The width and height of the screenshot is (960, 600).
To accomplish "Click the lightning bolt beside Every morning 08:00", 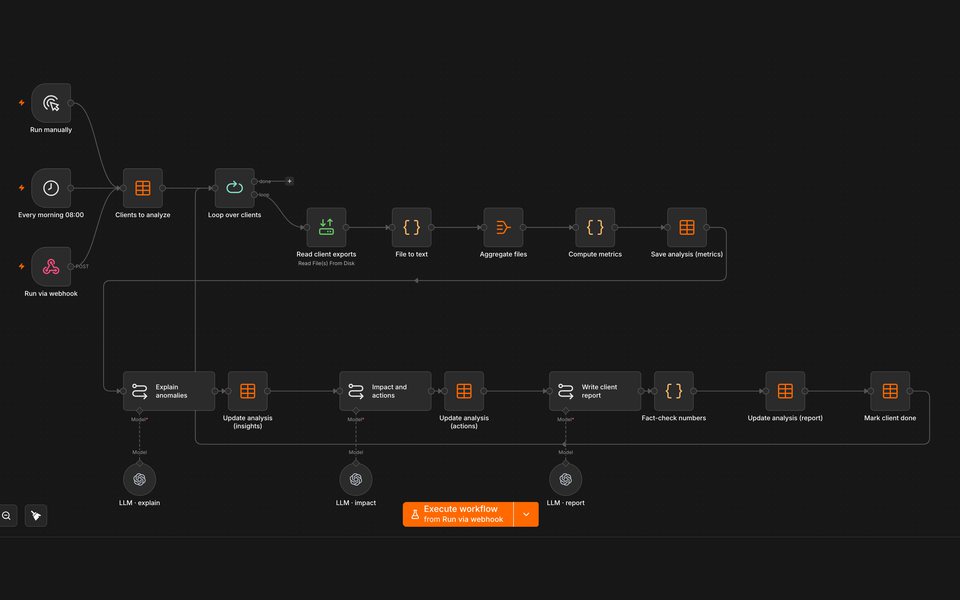I will [21, 188].
